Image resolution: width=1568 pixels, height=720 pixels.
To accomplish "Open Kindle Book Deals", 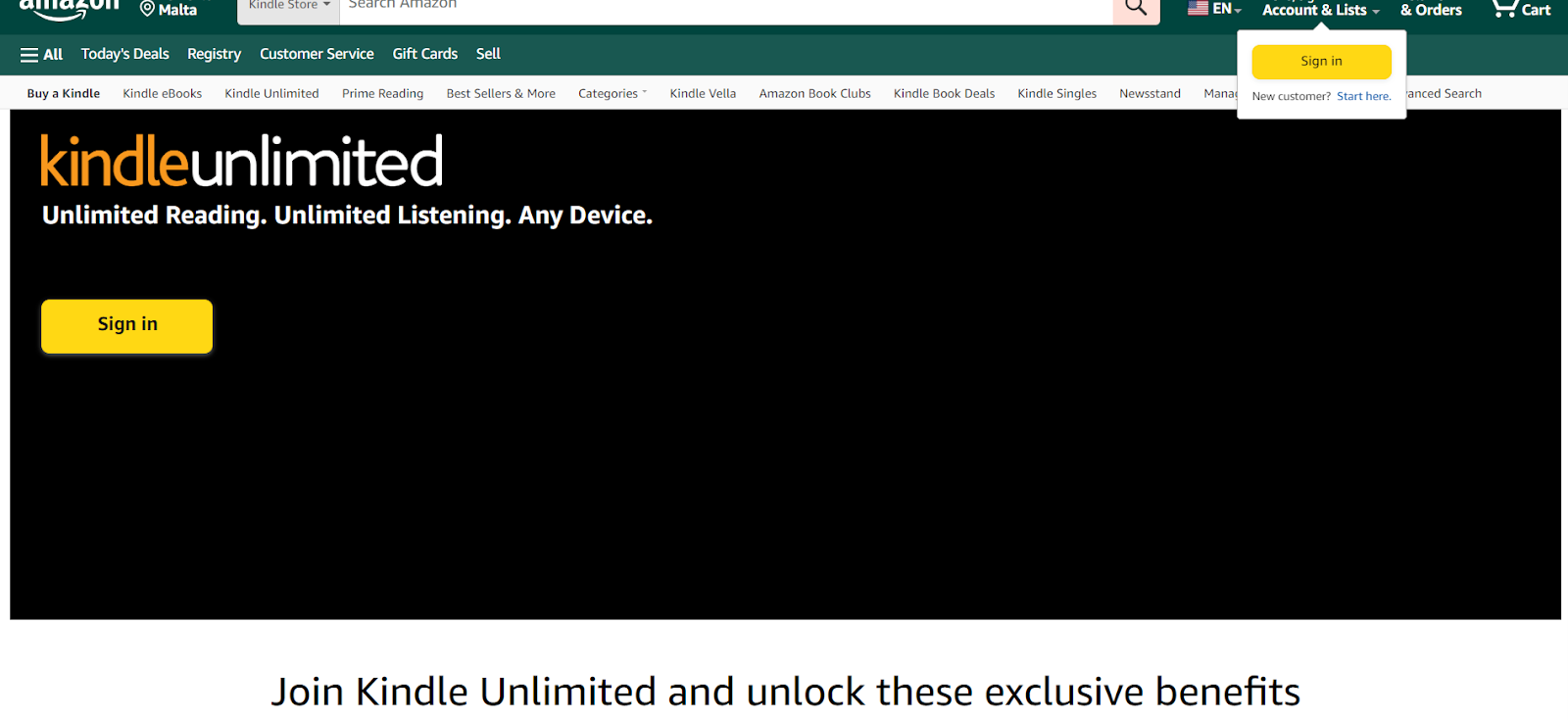I will tap(944, 94).
